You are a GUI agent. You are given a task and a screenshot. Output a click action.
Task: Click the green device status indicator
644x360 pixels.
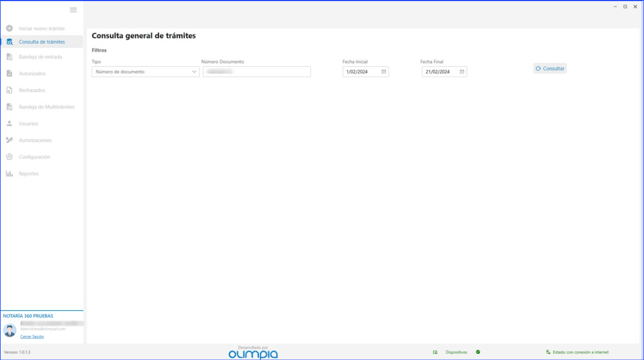pos(478,352)
